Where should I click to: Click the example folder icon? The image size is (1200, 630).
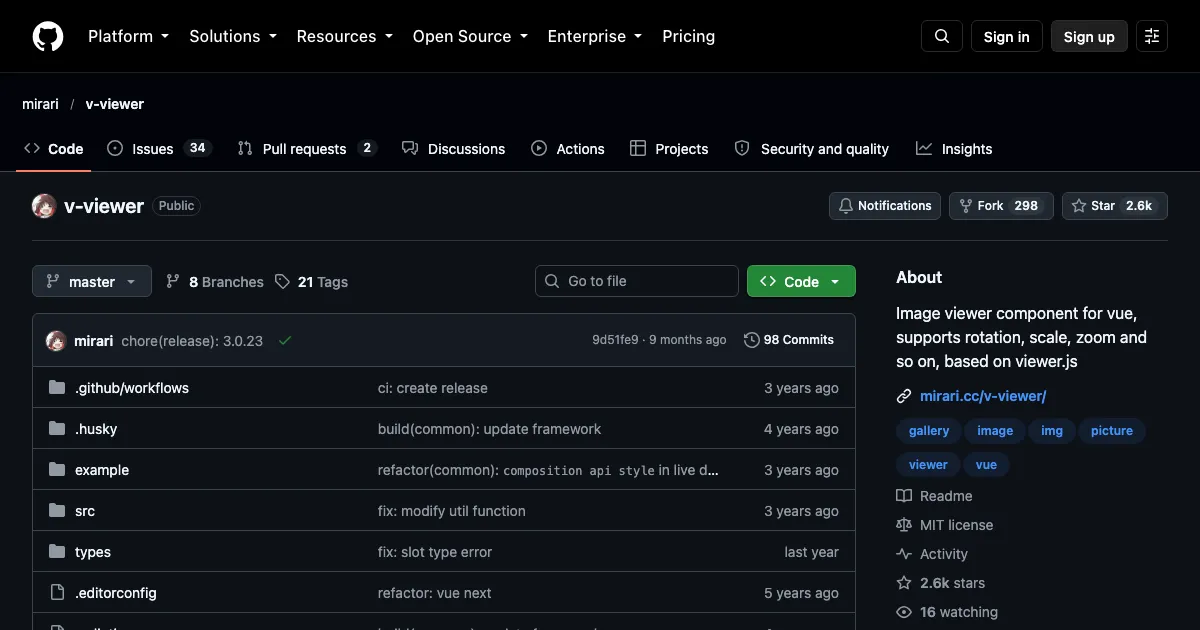coord(57,470)
